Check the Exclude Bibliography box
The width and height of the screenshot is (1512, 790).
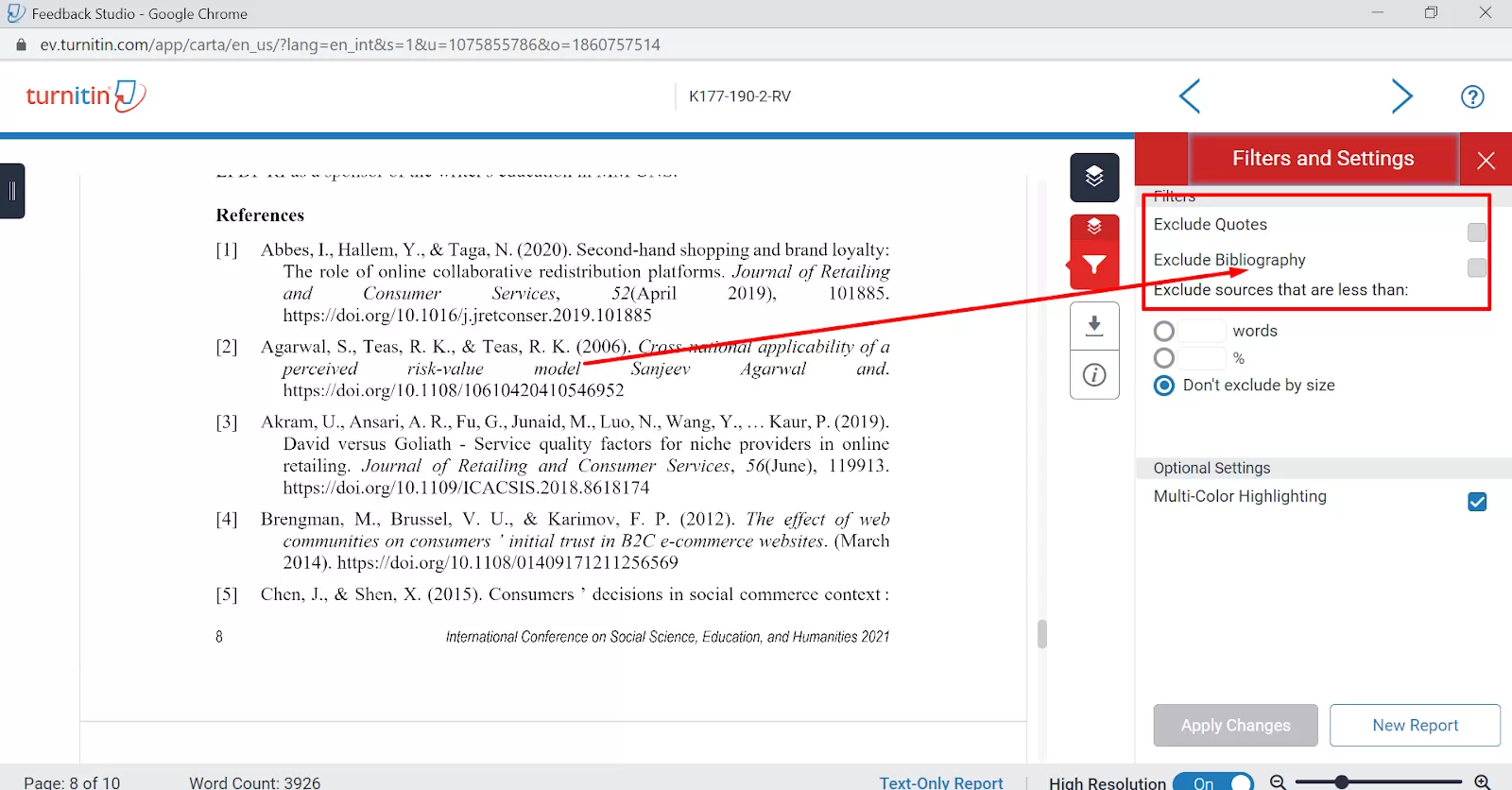click(x=1476, y=267)
